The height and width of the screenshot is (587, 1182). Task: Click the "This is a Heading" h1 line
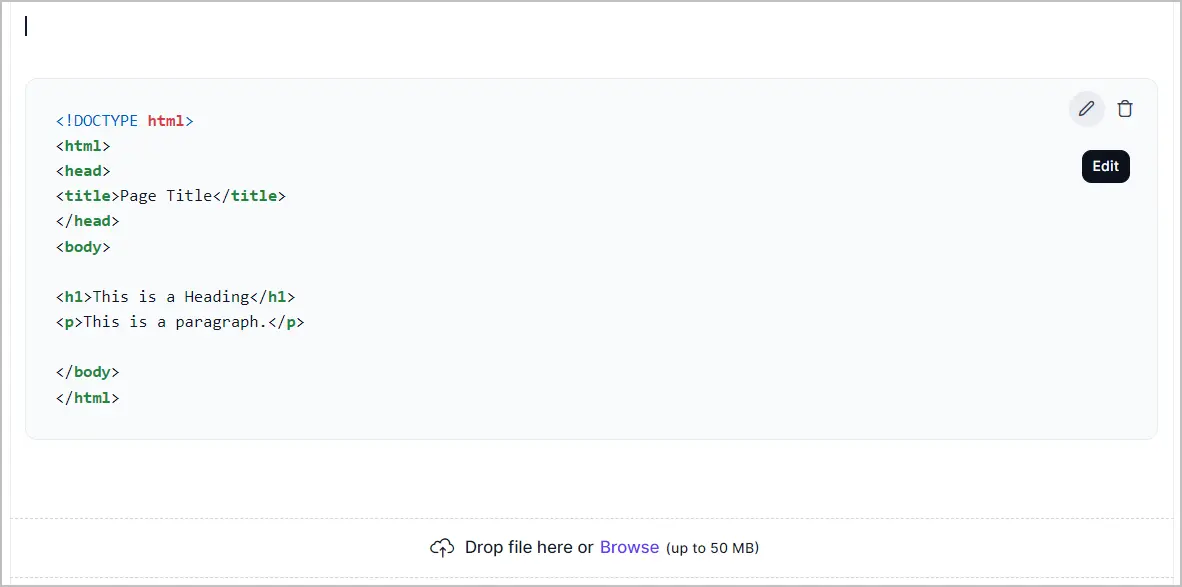tap(176, 297)
